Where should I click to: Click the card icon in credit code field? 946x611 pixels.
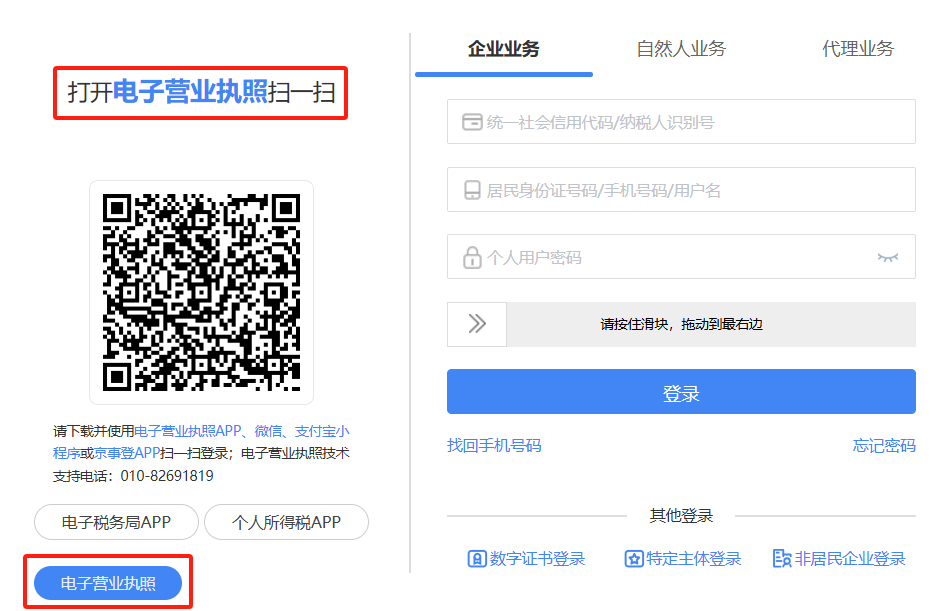coord(472,122)
